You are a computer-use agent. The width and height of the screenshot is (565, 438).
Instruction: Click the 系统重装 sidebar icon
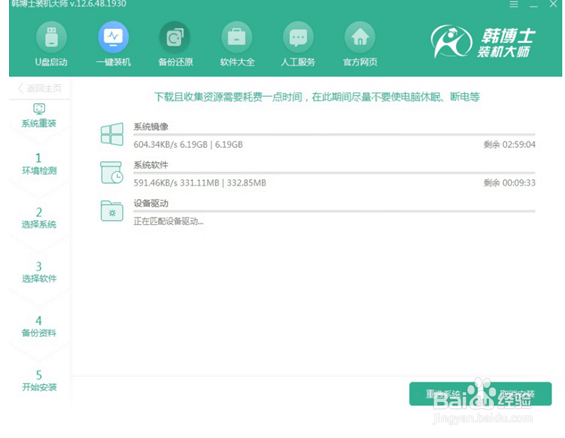39,109
